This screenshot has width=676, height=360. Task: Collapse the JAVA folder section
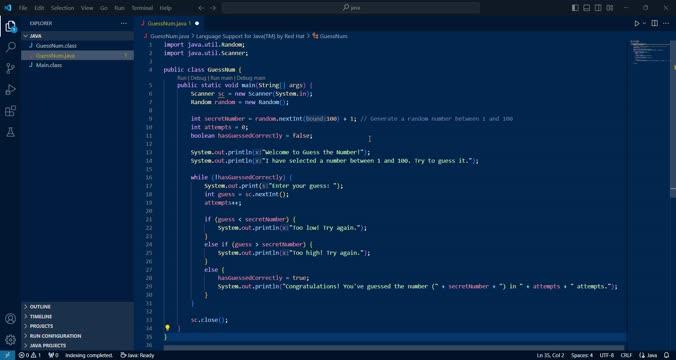tap(78, 36)
